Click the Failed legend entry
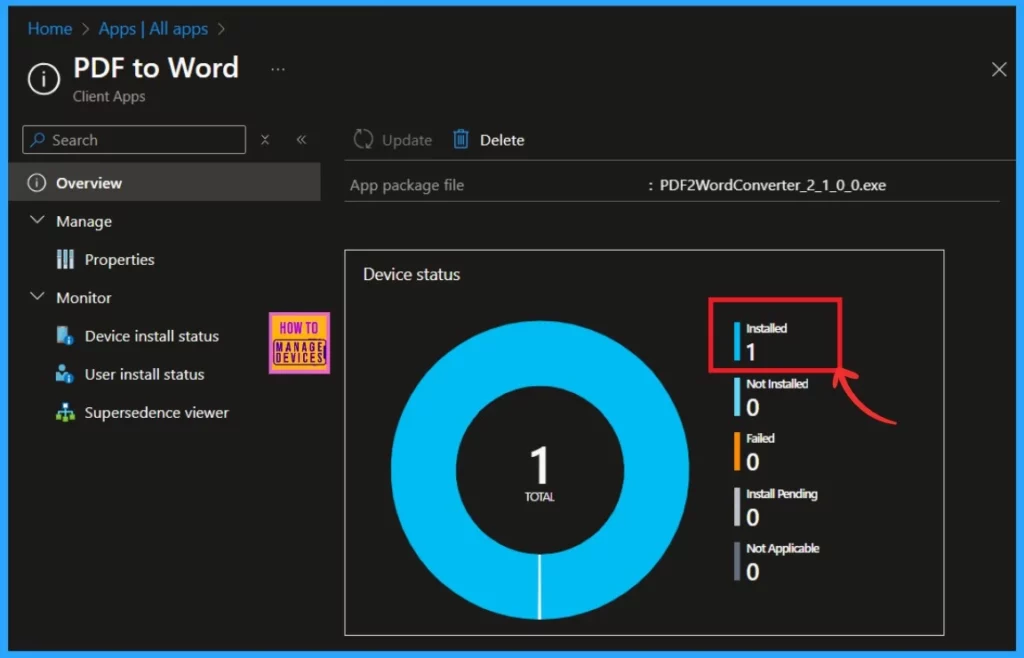 [754, 452]
